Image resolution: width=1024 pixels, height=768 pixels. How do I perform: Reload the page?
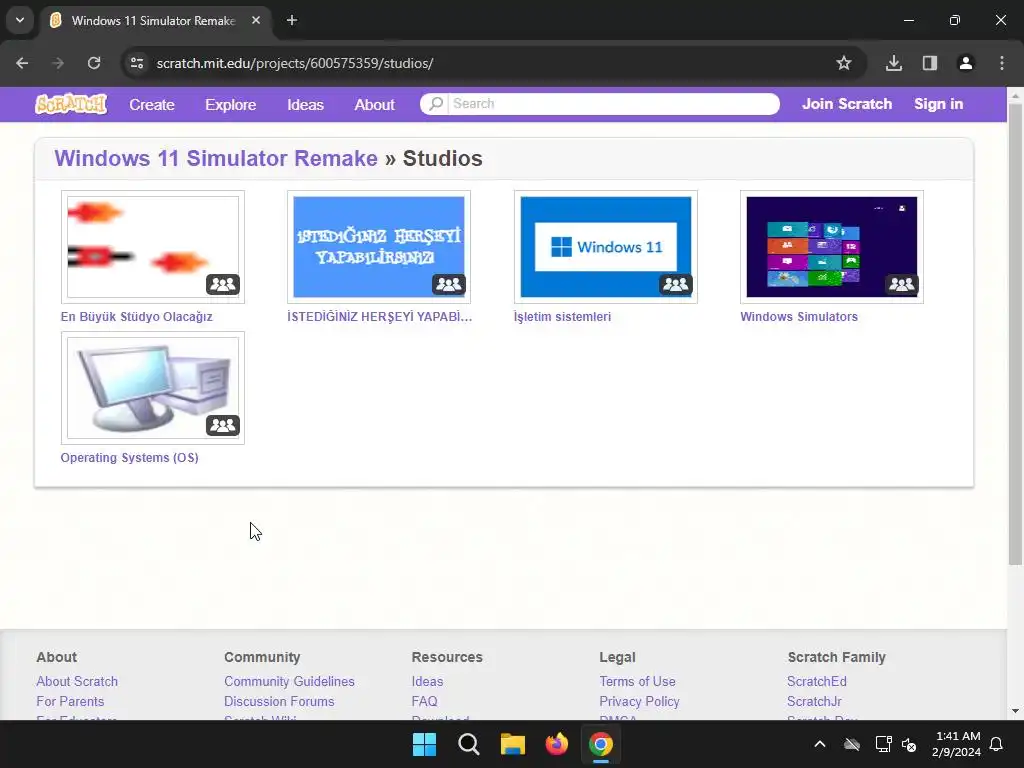[x=94, y=63]
